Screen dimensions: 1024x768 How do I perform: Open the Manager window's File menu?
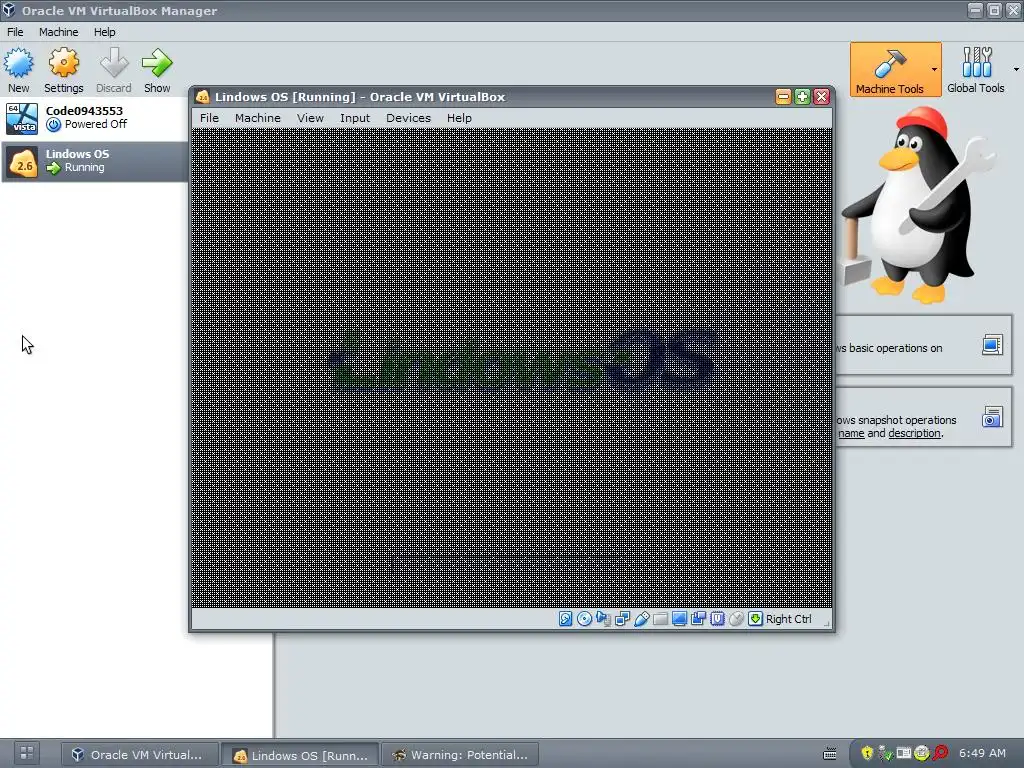click(15, 32)
